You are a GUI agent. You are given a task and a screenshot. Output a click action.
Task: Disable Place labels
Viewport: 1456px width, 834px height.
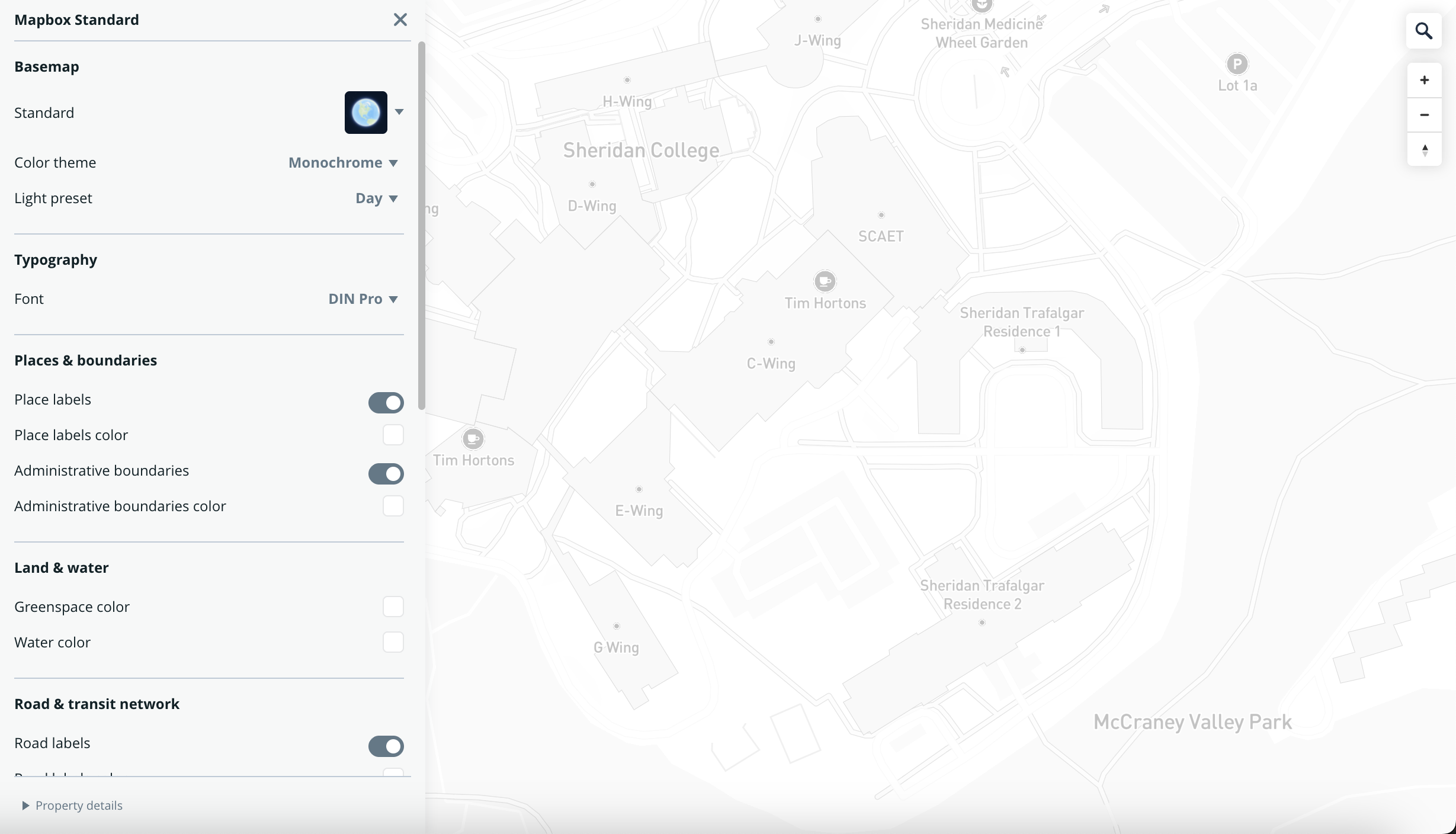click(x=386, y=403)
